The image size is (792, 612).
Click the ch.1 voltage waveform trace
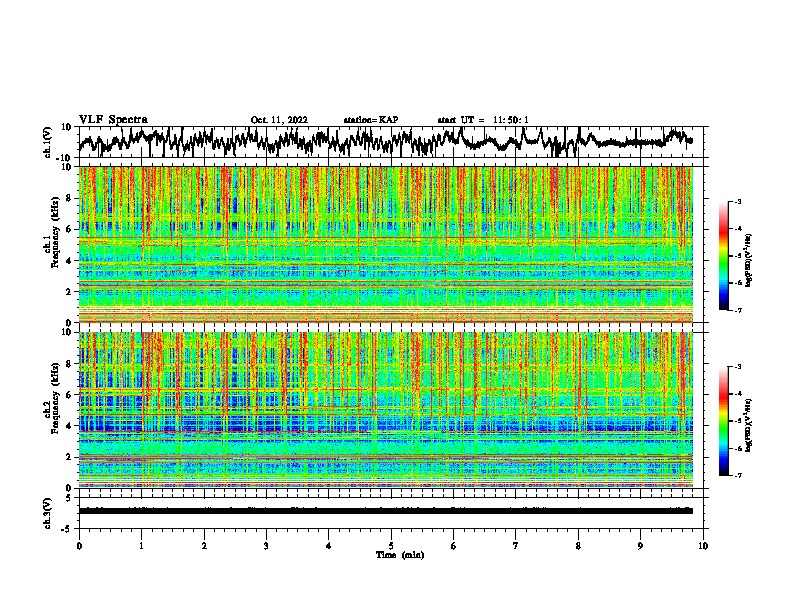(x=385, y=142)
